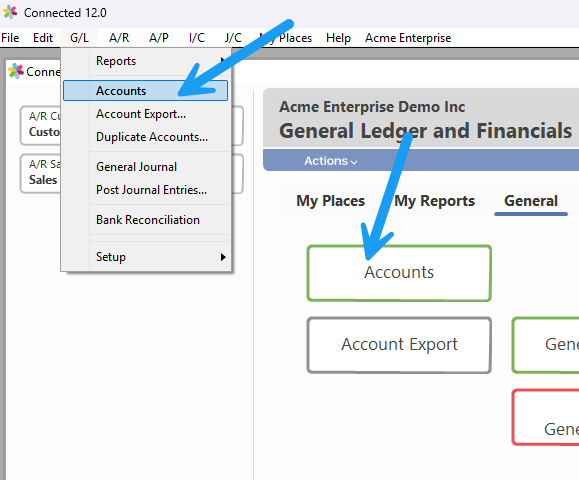Viewport: 579px width, 480px height.
Task: Open General Journal from G/L menu
Action: pos(145,167)
